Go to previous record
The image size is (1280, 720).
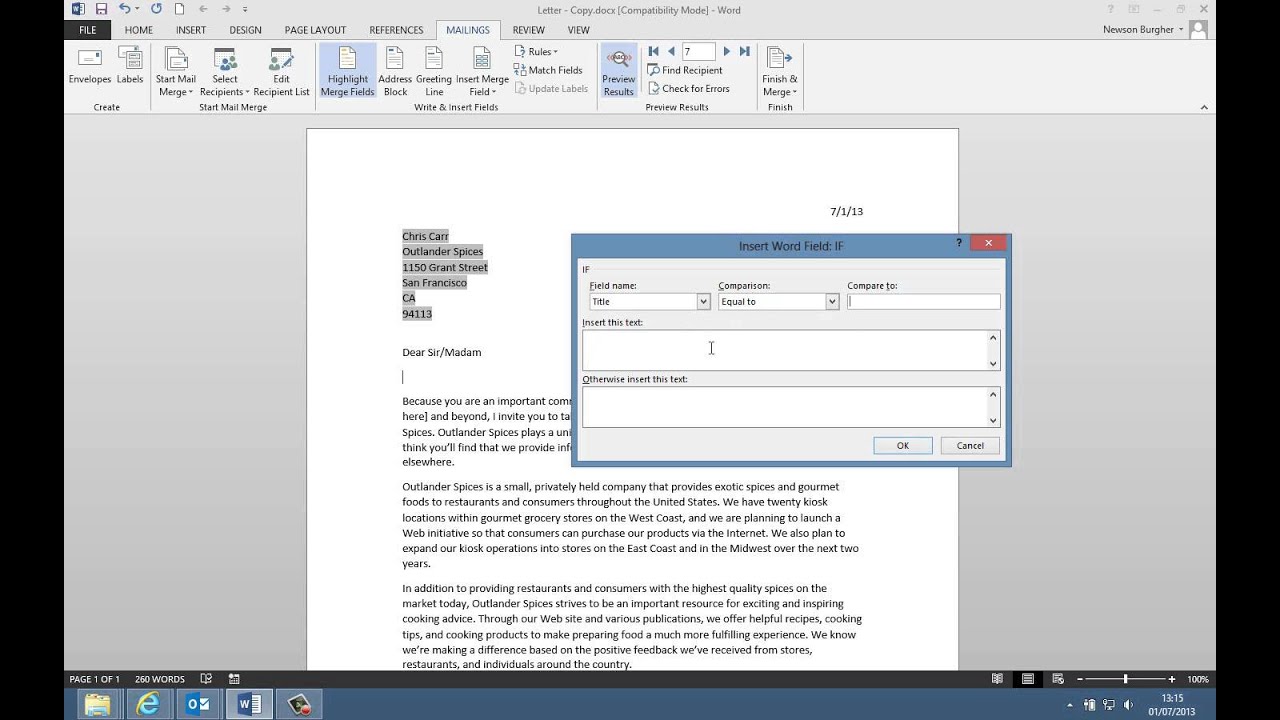click(671, 51)
